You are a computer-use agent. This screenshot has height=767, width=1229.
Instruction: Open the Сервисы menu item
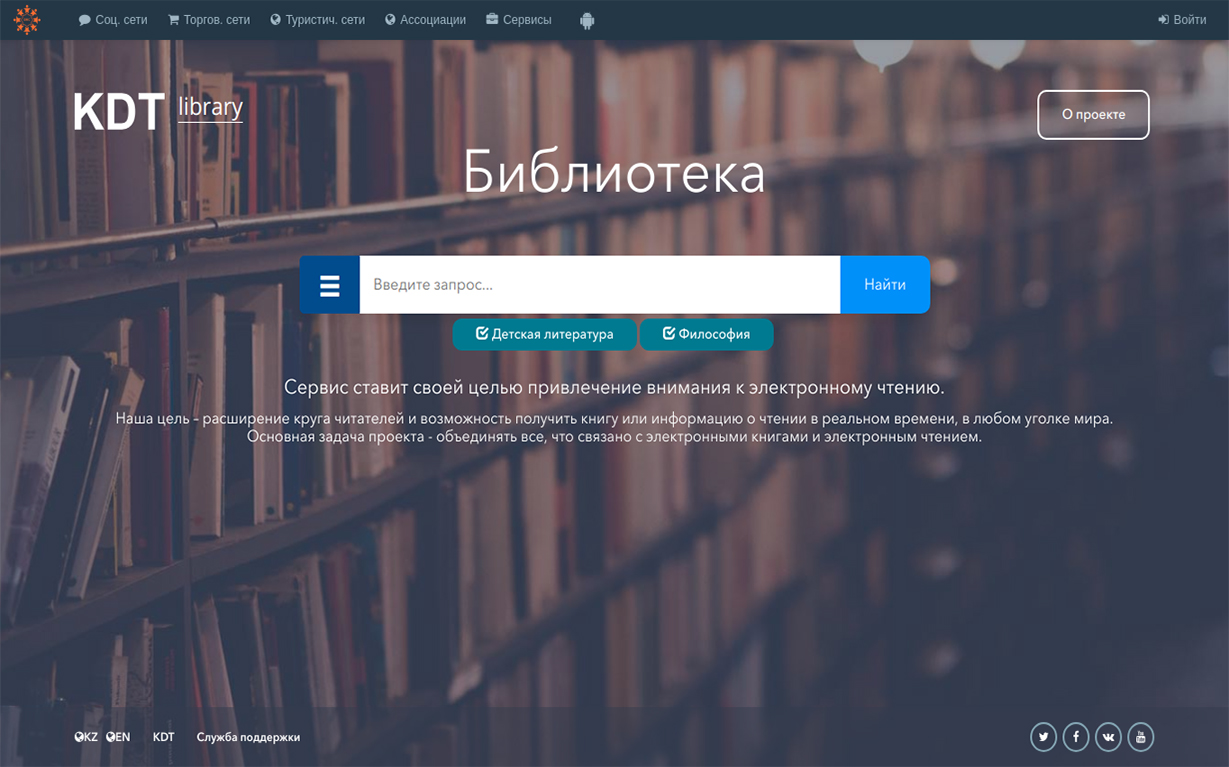click(519, 20)
